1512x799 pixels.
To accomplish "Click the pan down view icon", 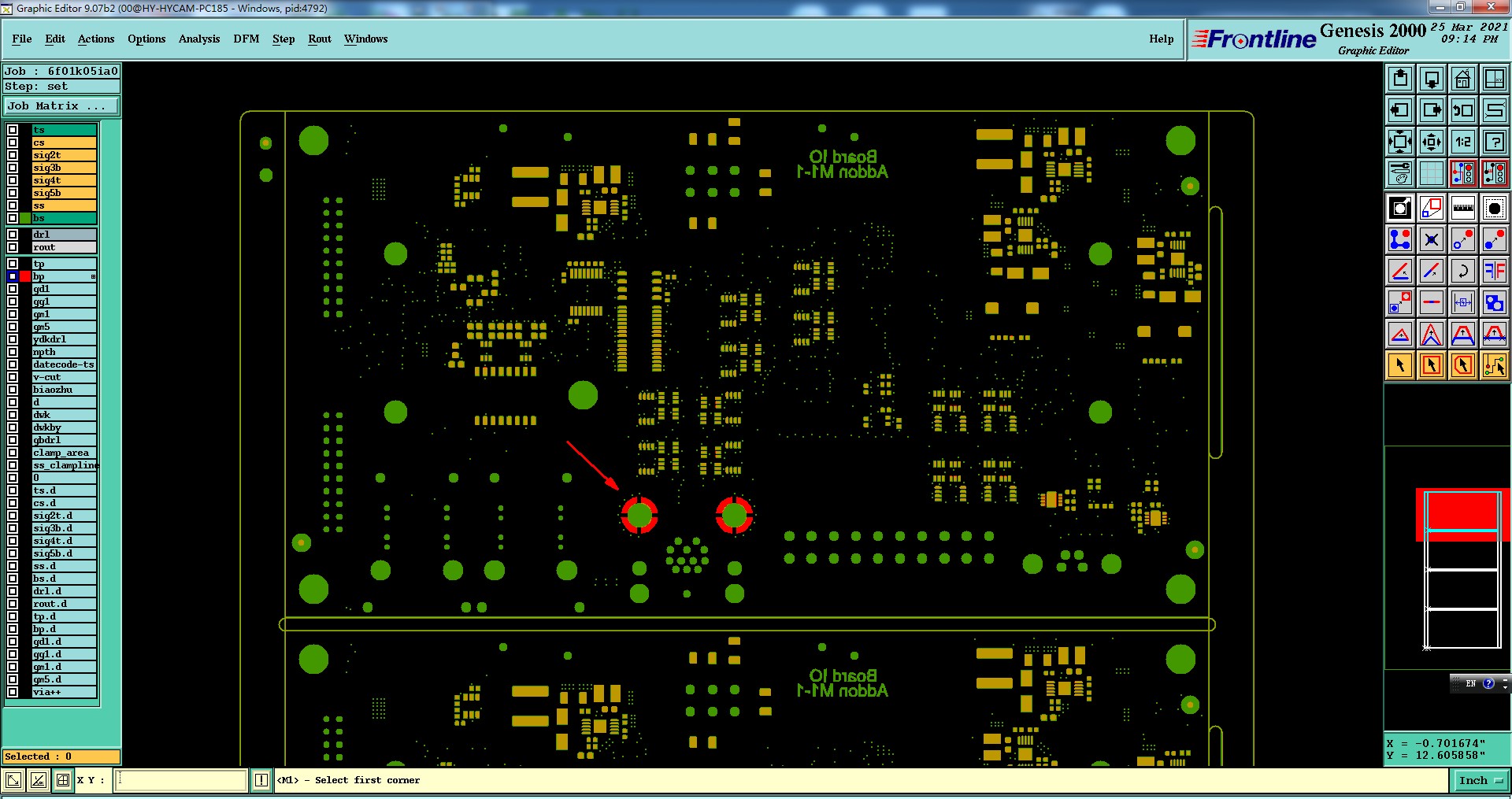I will pyautogui.click(x=1432, y=79).
